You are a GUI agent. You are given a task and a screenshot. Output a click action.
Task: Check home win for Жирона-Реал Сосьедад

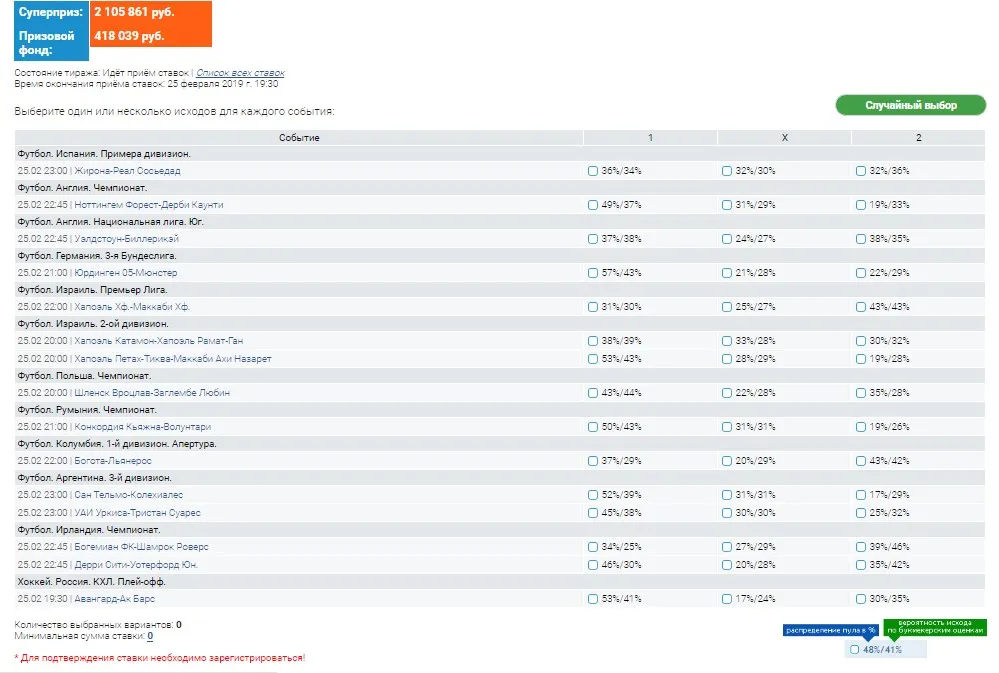[593, 171]
